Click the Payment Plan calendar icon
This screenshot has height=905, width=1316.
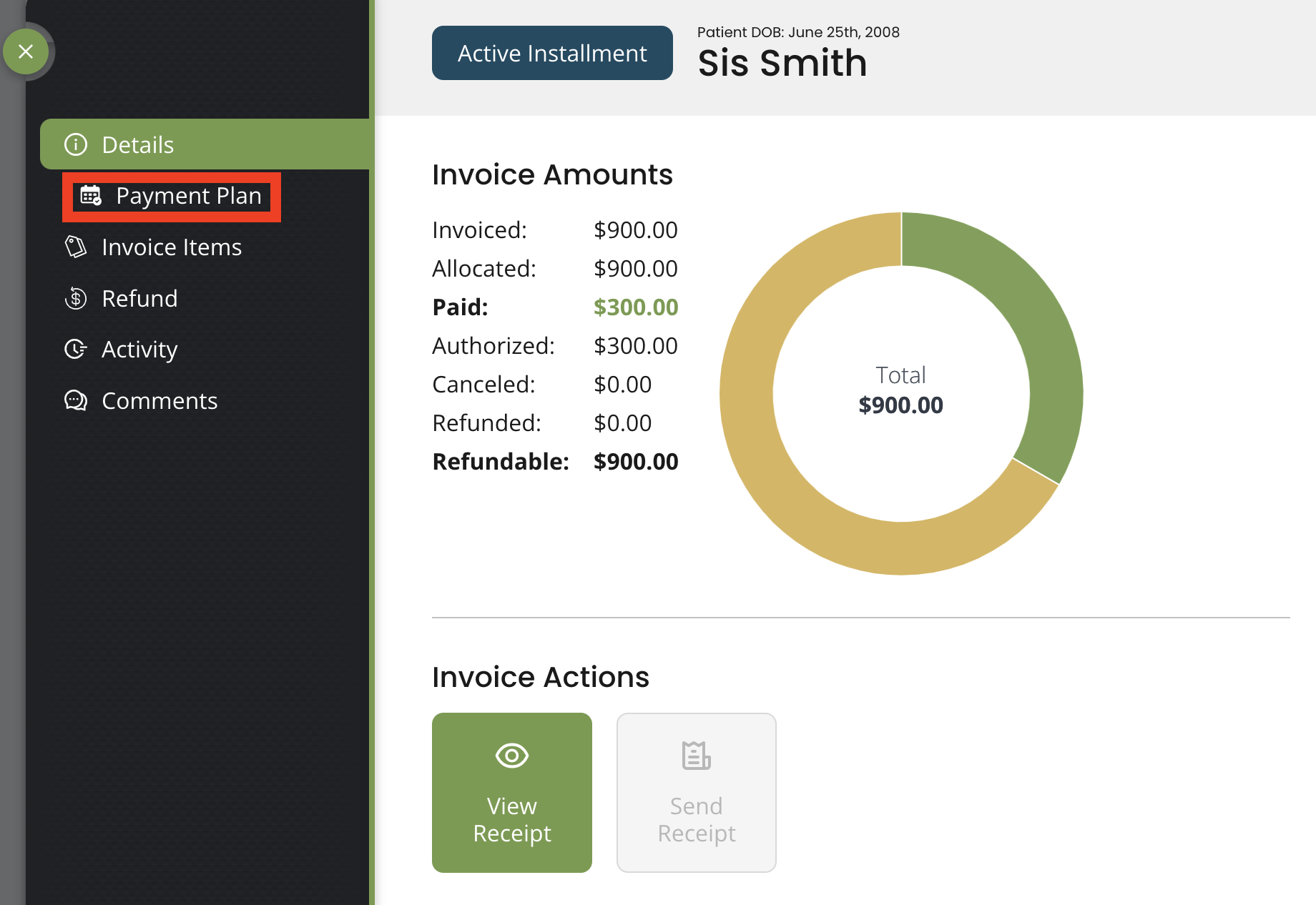coord(91,196)
